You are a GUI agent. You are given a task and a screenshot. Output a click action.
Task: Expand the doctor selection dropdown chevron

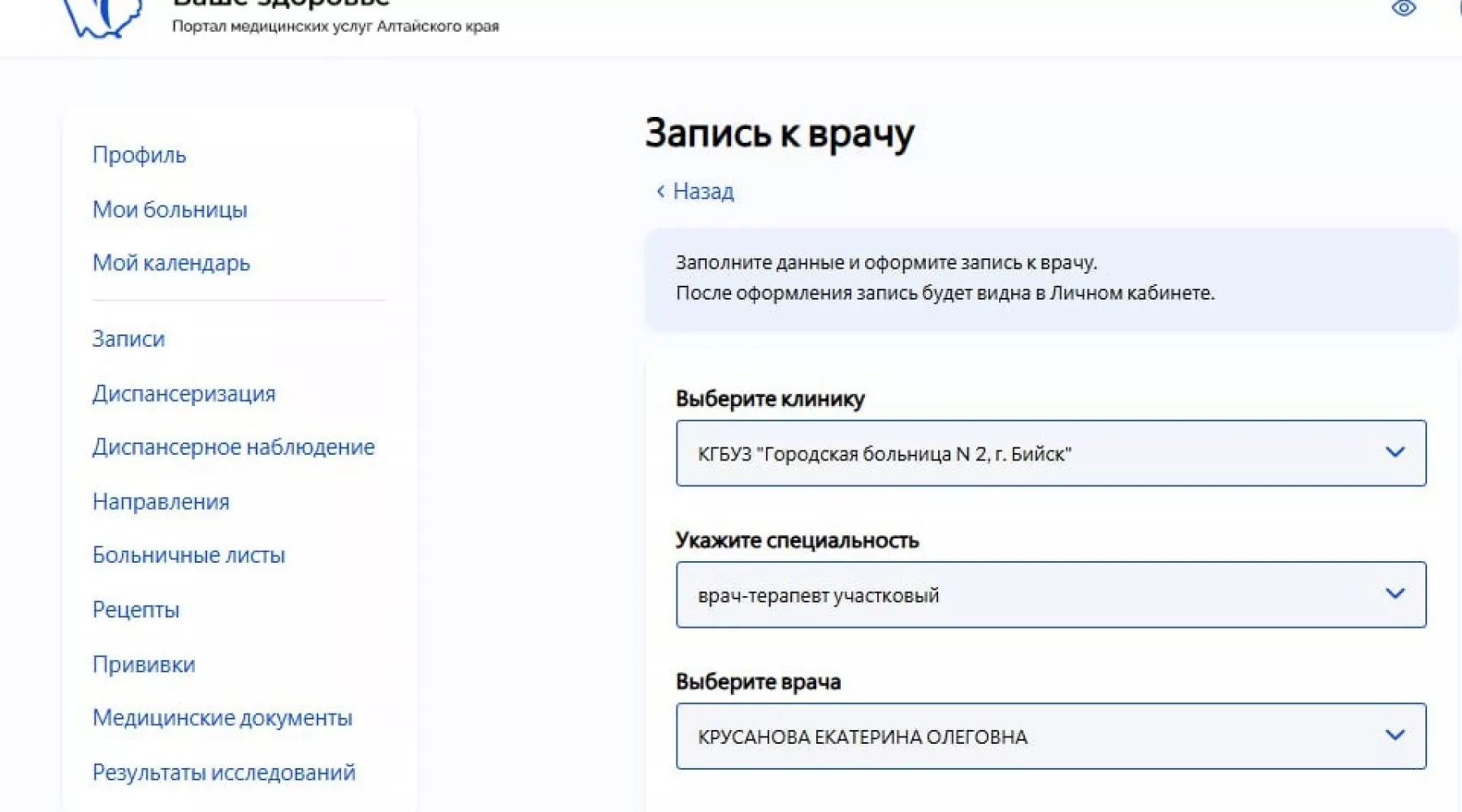coord(1395,735)
